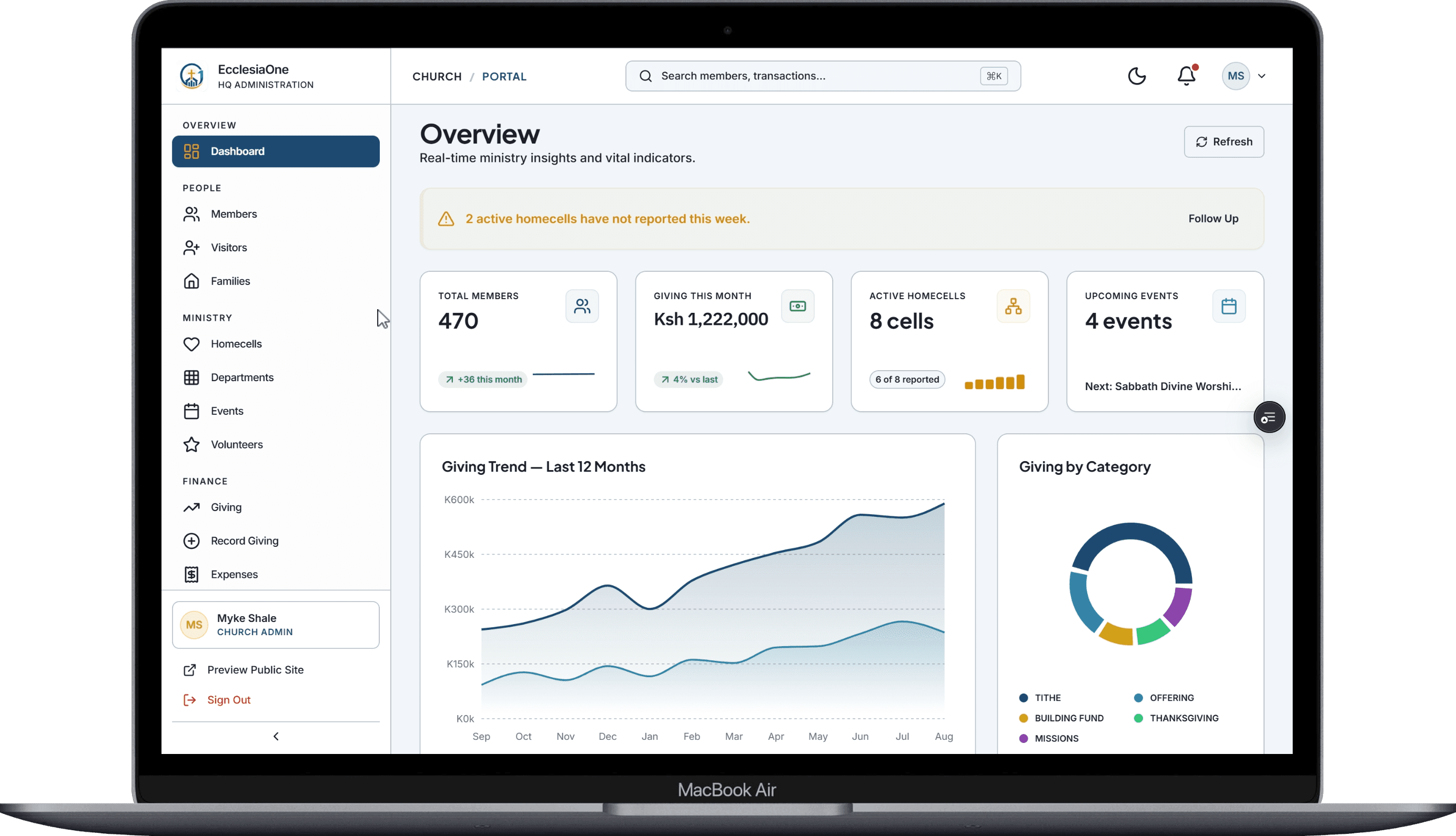Click the ⌘K shortcut badge in search

click(994, 76)
